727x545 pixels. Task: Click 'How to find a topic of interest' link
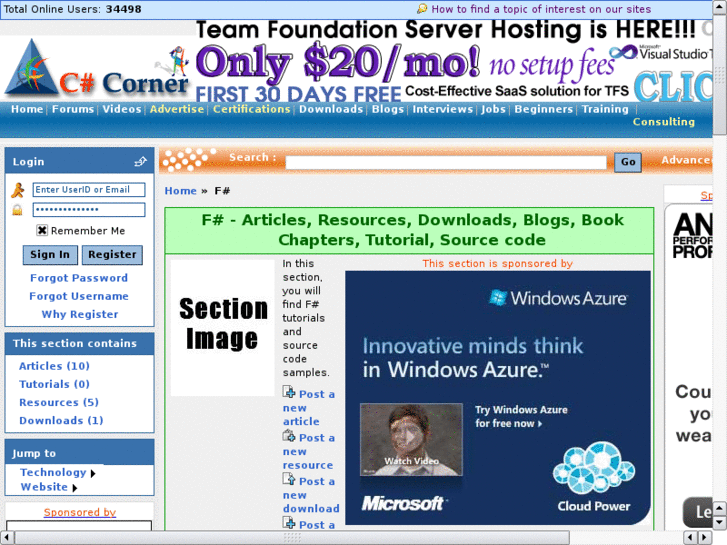pos(541,9)
